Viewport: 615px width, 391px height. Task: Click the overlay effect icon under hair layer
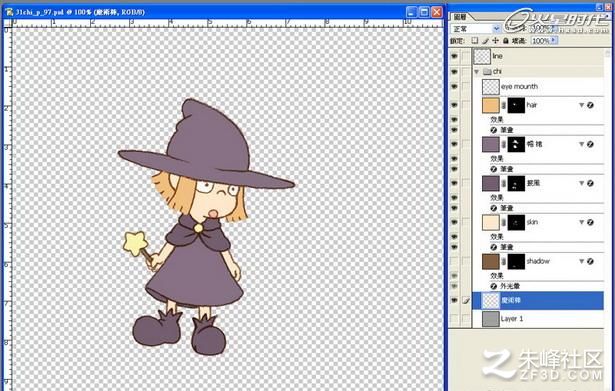click(x=494, y=130)
